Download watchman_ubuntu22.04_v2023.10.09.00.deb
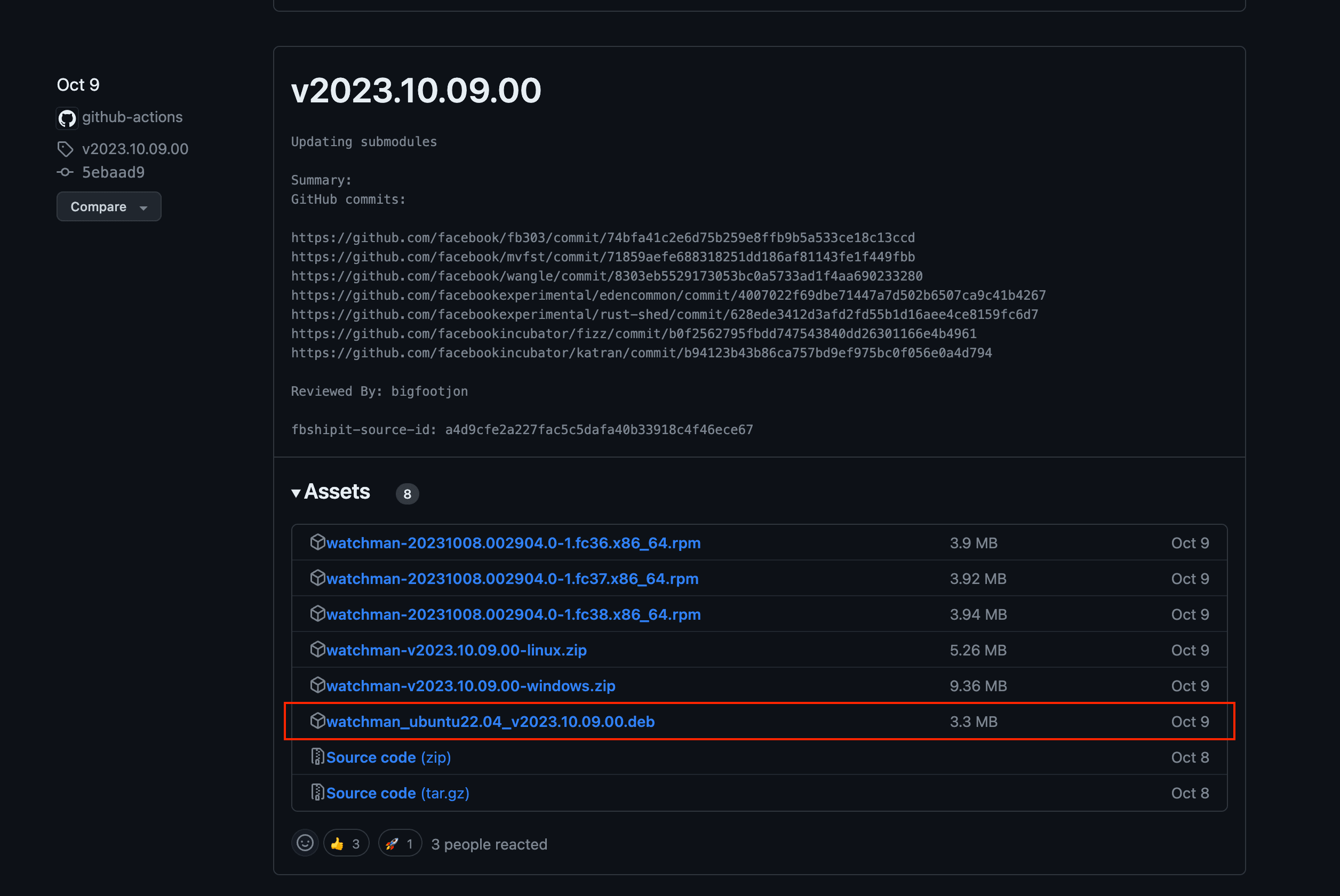The image size is (1340, 896). point(490,722)
